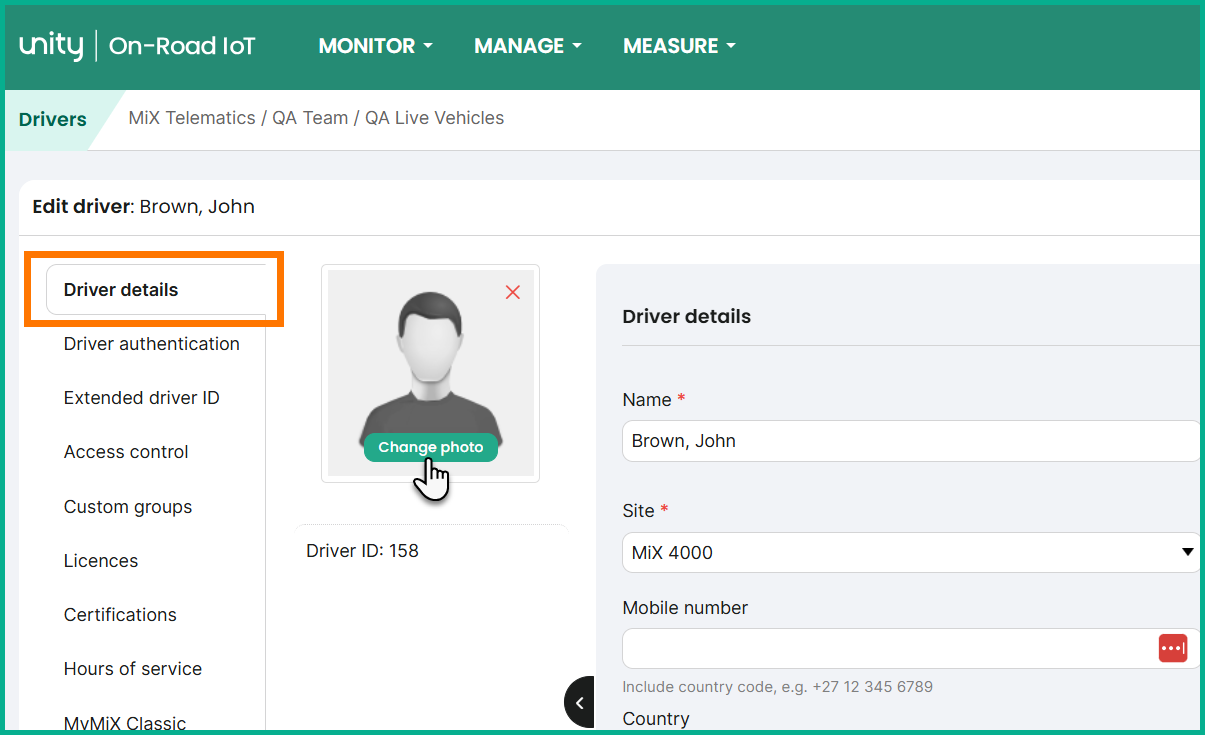Switch to Driver authentication section
1205x735 pixels.
[x=151, y=344]
